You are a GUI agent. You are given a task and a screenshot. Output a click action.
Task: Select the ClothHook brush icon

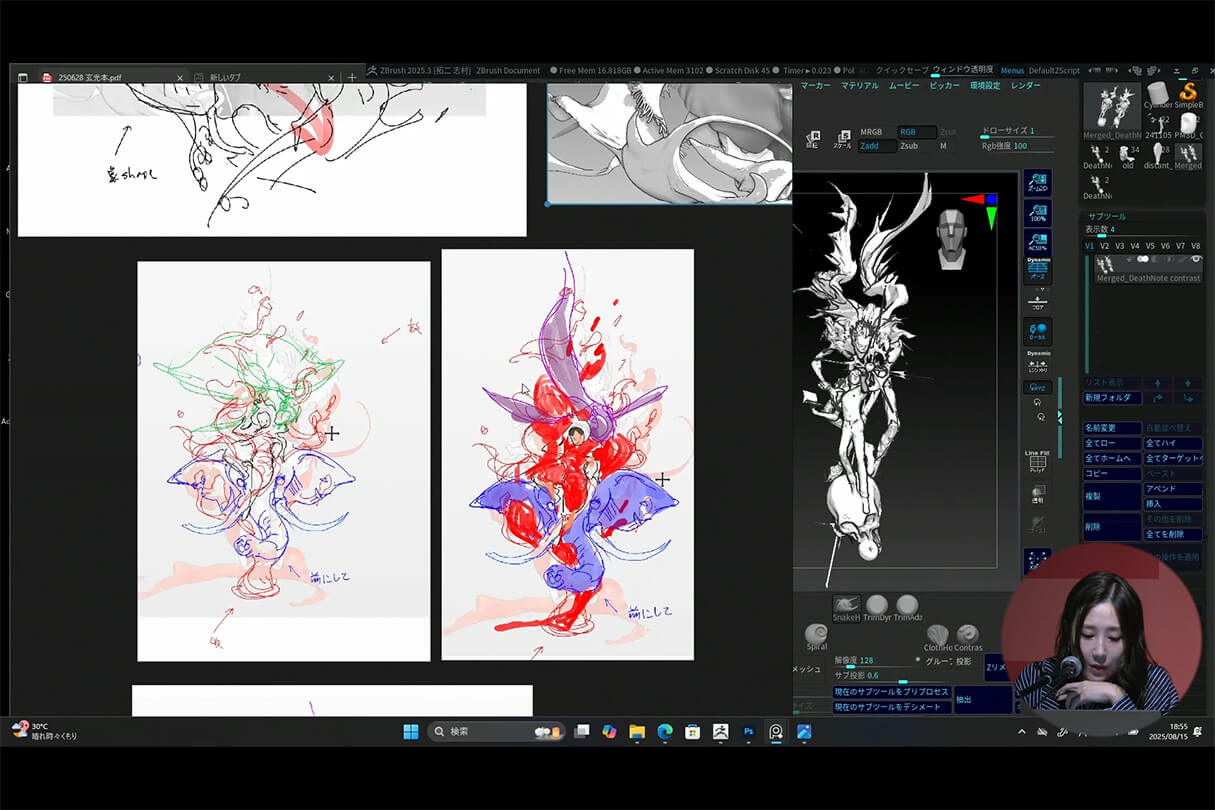coord(937,634)
